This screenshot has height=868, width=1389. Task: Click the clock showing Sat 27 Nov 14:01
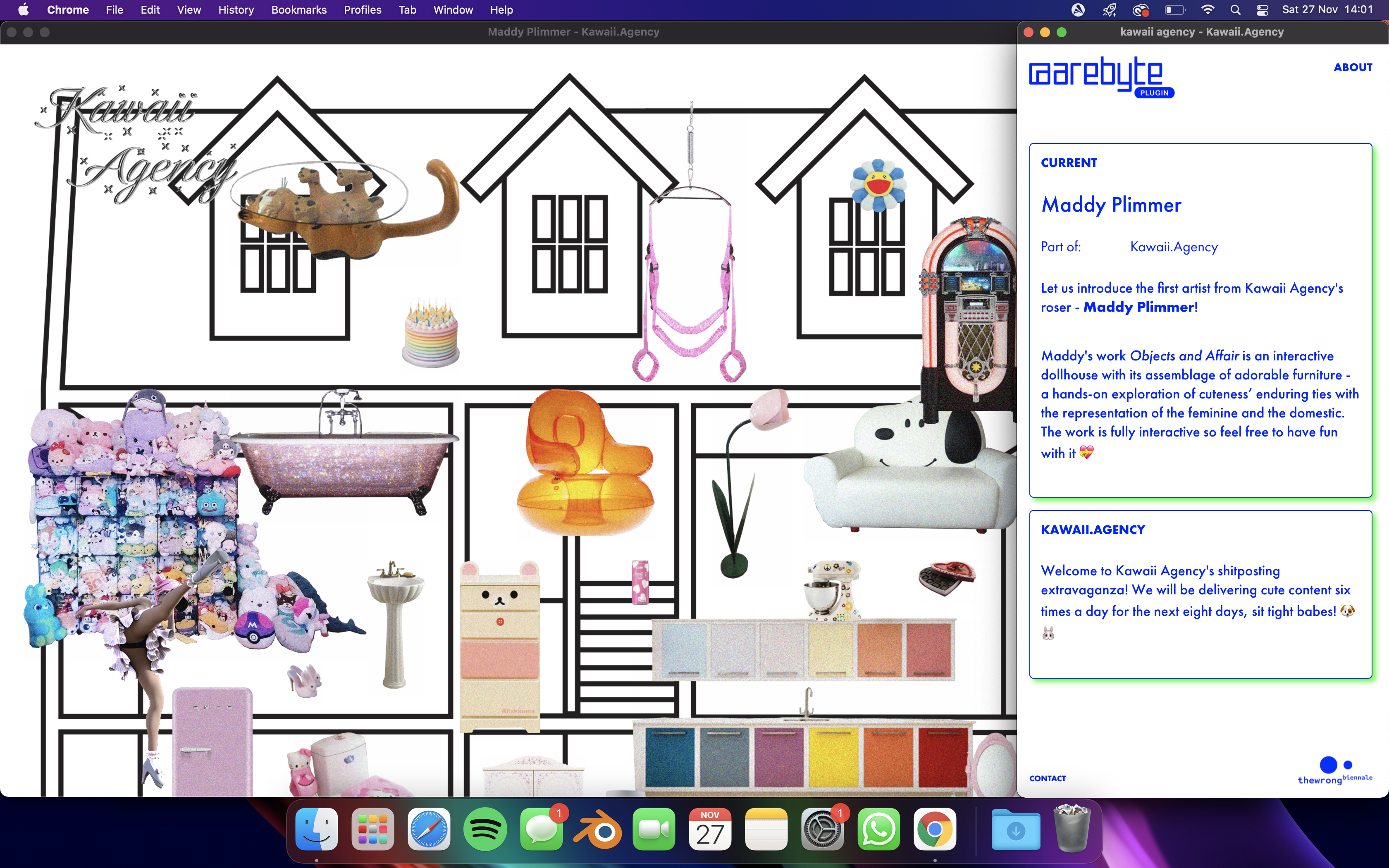click(x=1327, y=10)
